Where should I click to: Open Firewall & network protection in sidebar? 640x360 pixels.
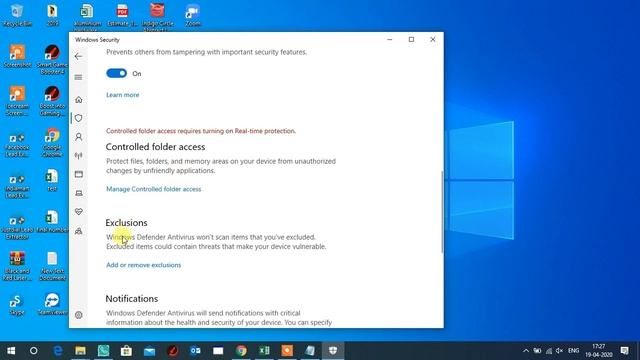click(x=78, y=156)
